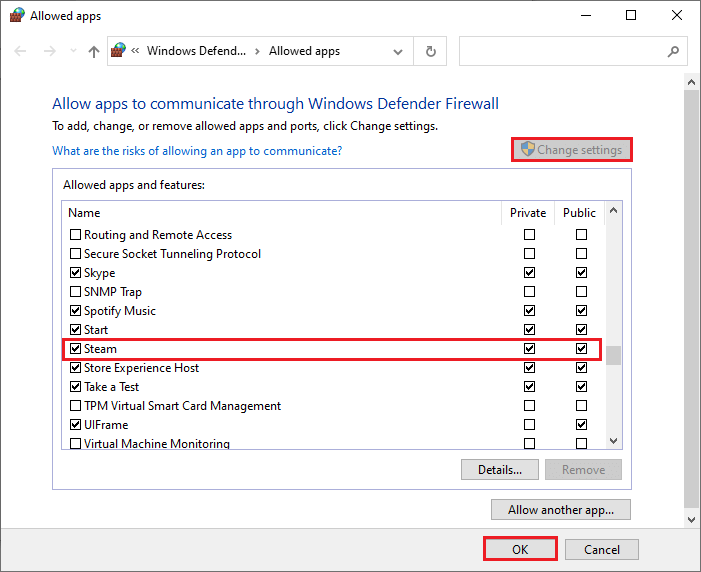Click the Allowed apps title bar icon

pyautogui.click(x=17, y=15)
